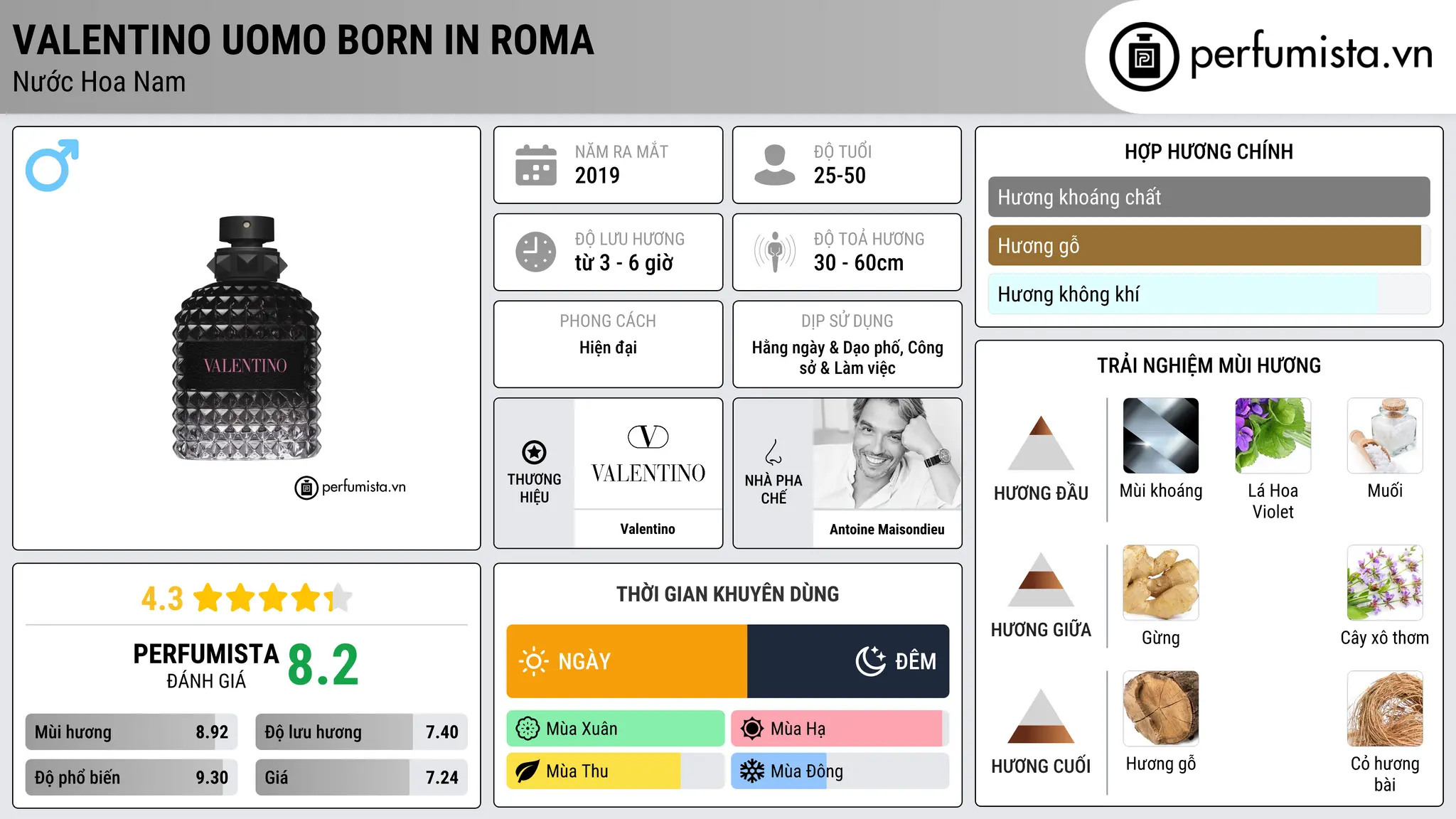Click the sun icon in Ngày bar
This screenshot has height=819, width=1456.
534,661
